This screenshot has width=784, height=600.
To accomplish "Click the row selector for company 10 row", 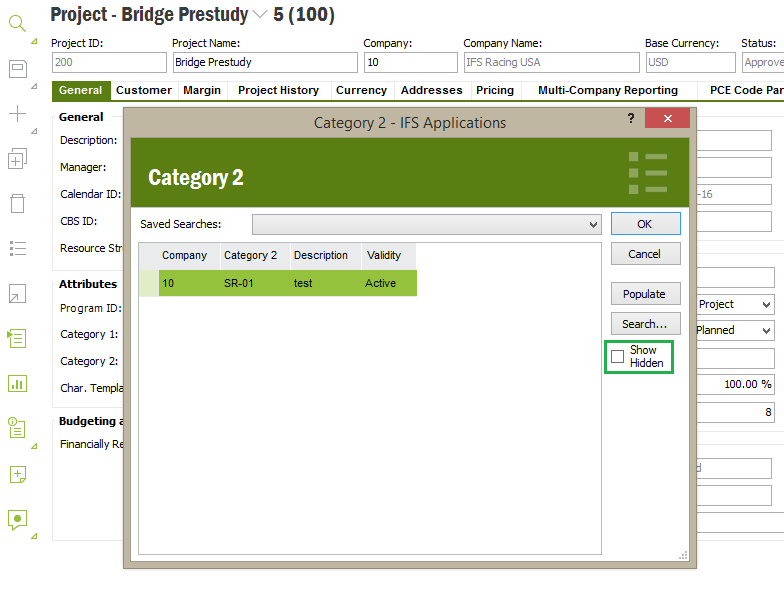I will tap(148, 284).
